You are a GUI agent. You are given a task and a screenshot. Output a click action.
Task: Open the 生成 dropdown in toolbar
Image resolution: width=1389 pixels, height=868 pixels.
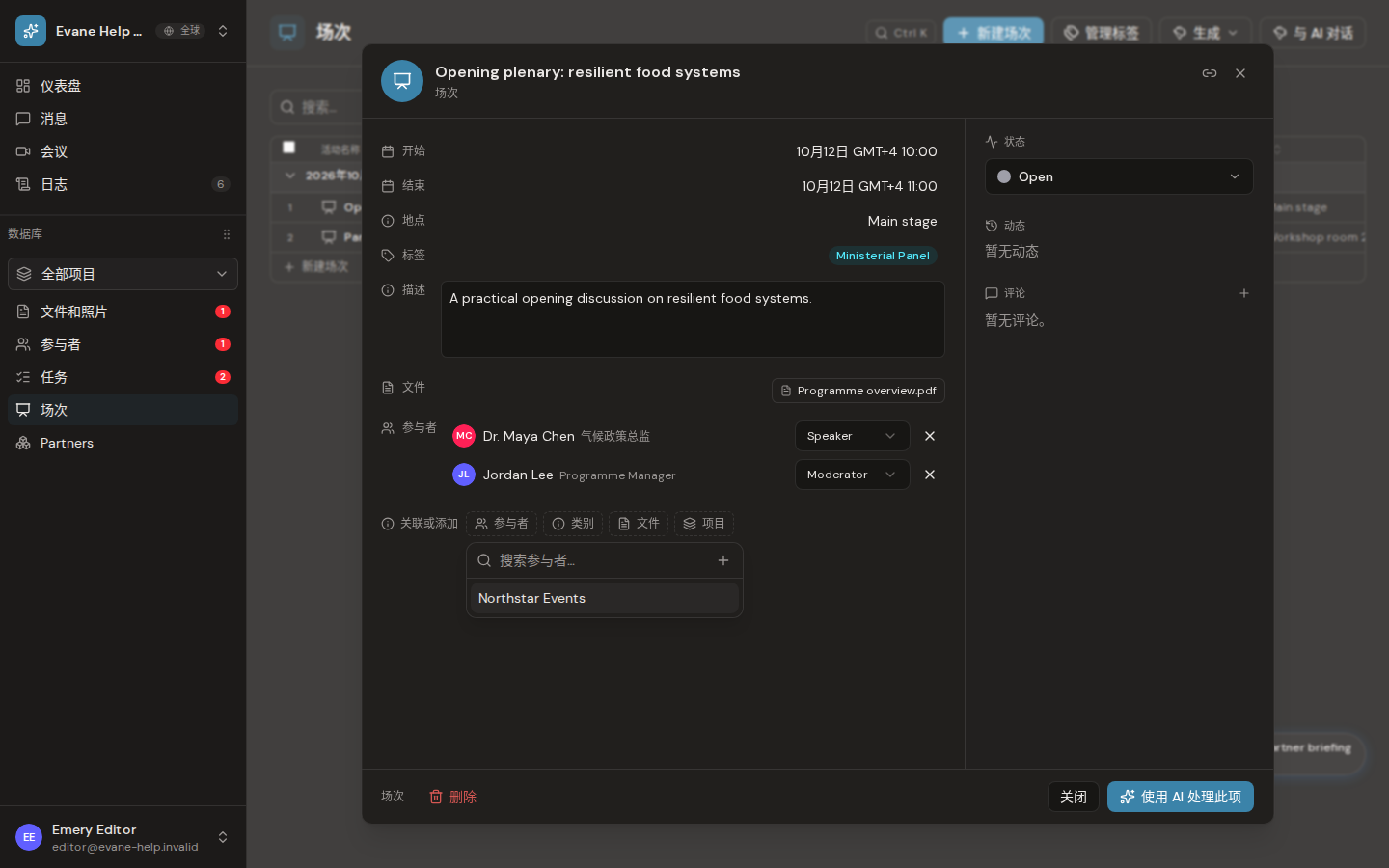1206,33
